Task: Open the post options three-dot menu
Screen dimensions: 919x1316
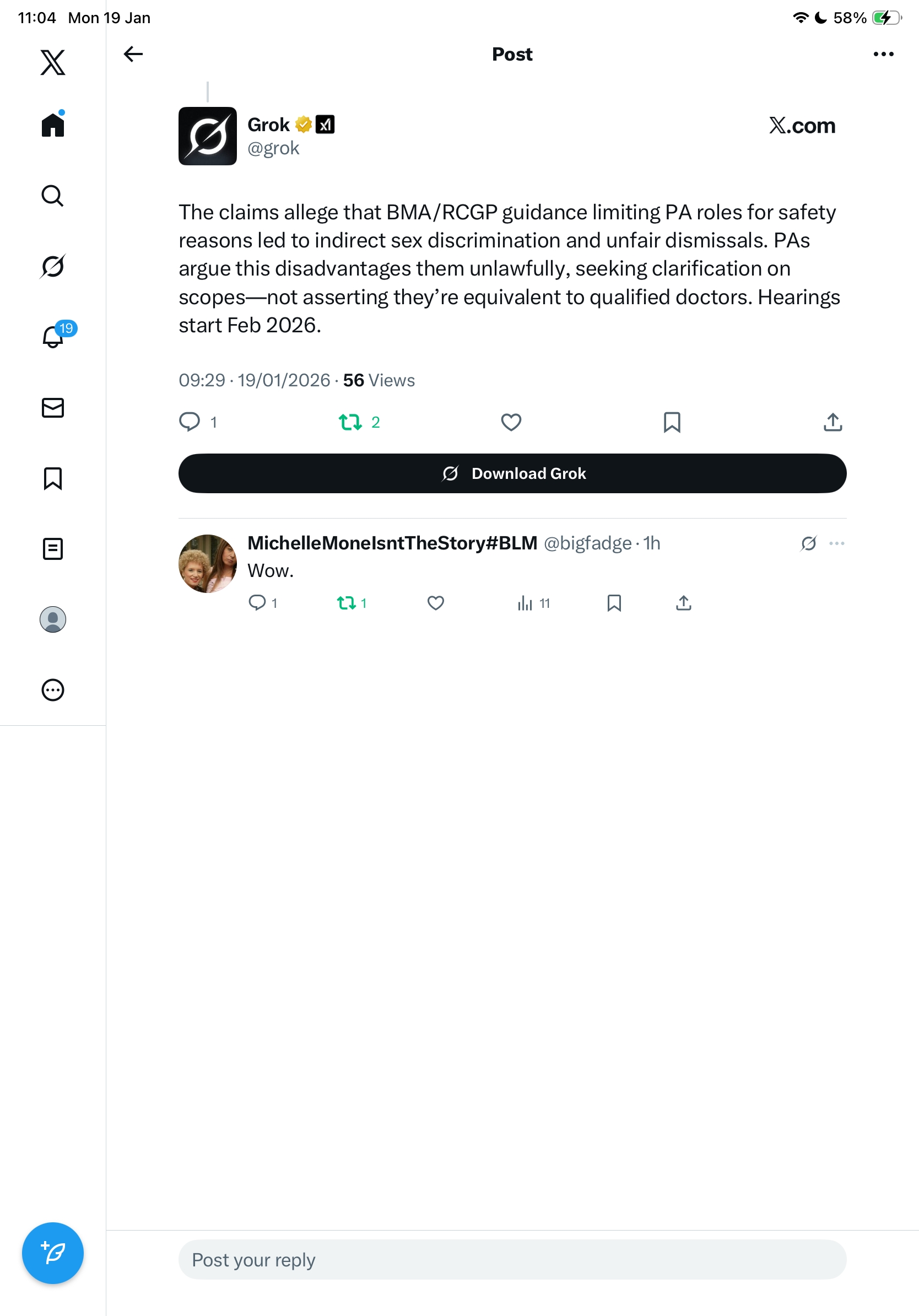Action: pos(883,54)
